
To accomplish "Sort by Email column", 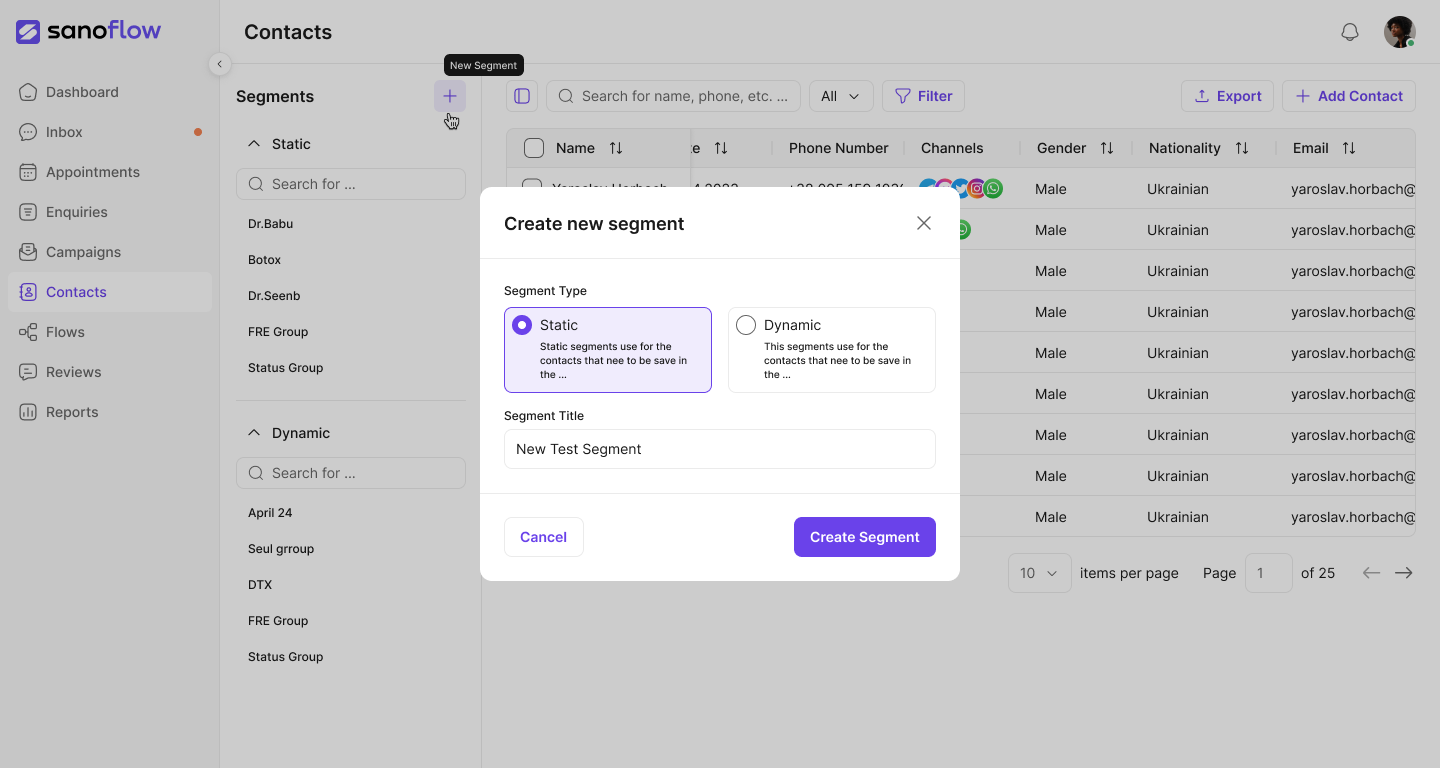I will point(1349,148).
